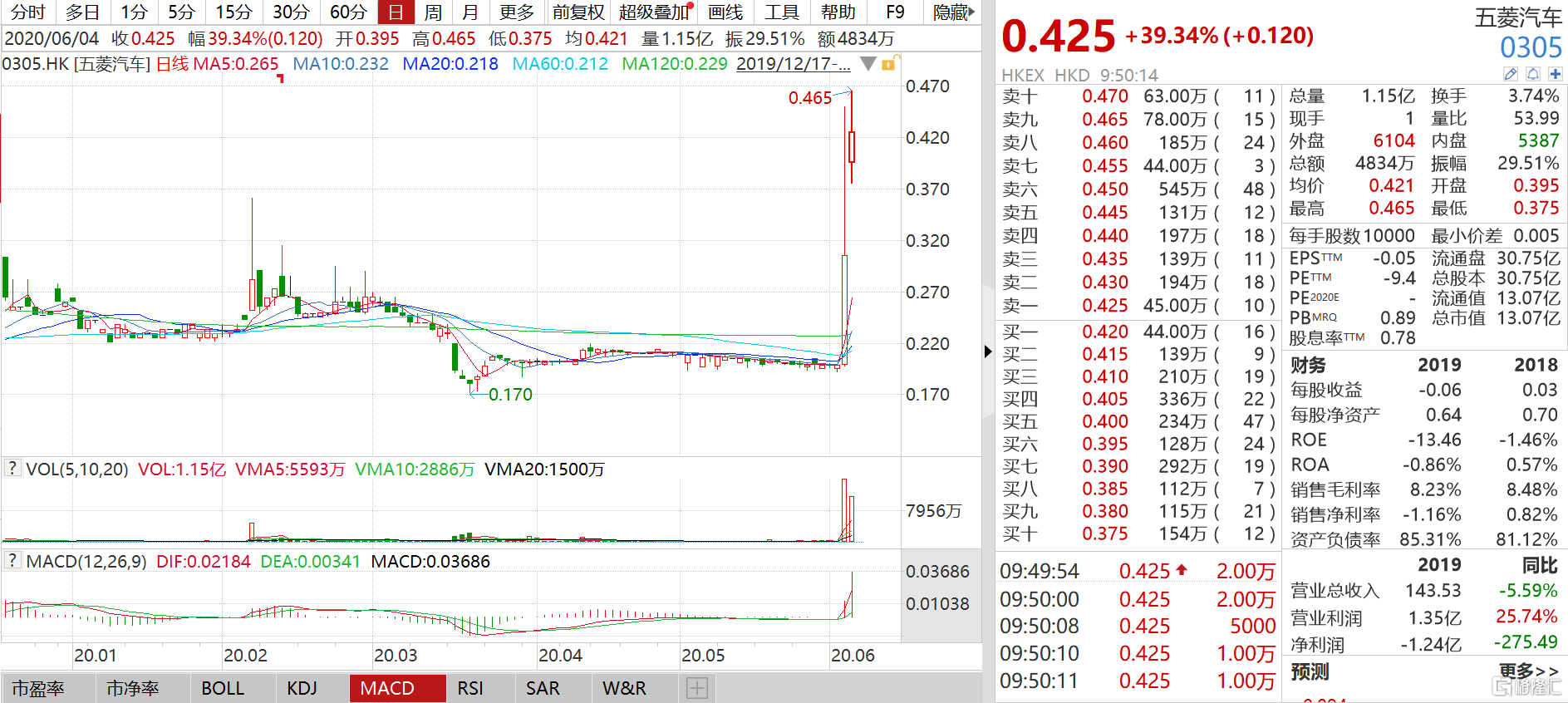Click the 09:49:54 trade tick row
Screen dimensions: 1568x703
(x=1138, y=571)
